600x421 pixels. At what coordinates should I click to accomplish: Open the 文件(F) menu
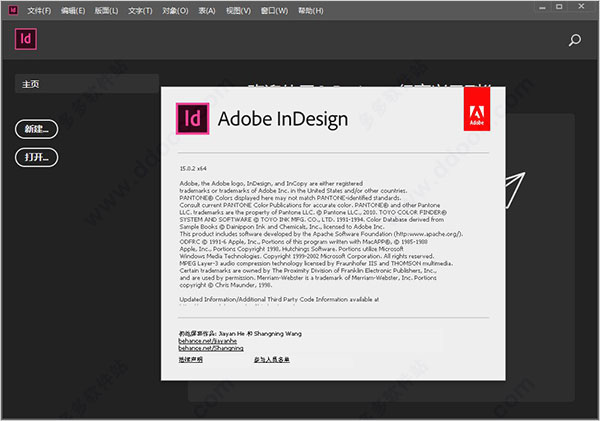(39, 11)
